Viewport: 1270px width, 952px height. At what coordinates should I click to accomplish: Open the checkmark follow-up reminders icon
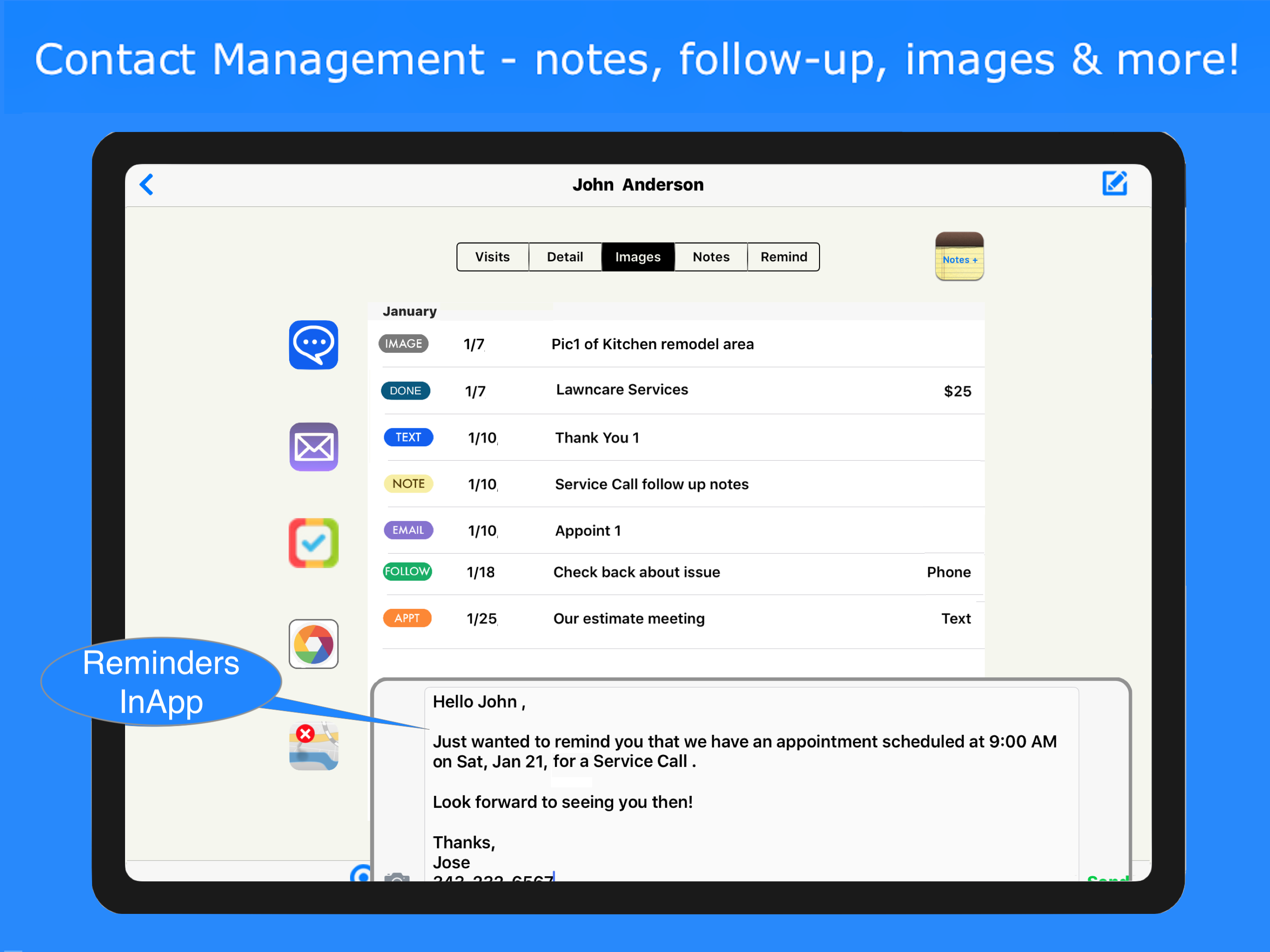pyautogui.click(x=313, y=543)
